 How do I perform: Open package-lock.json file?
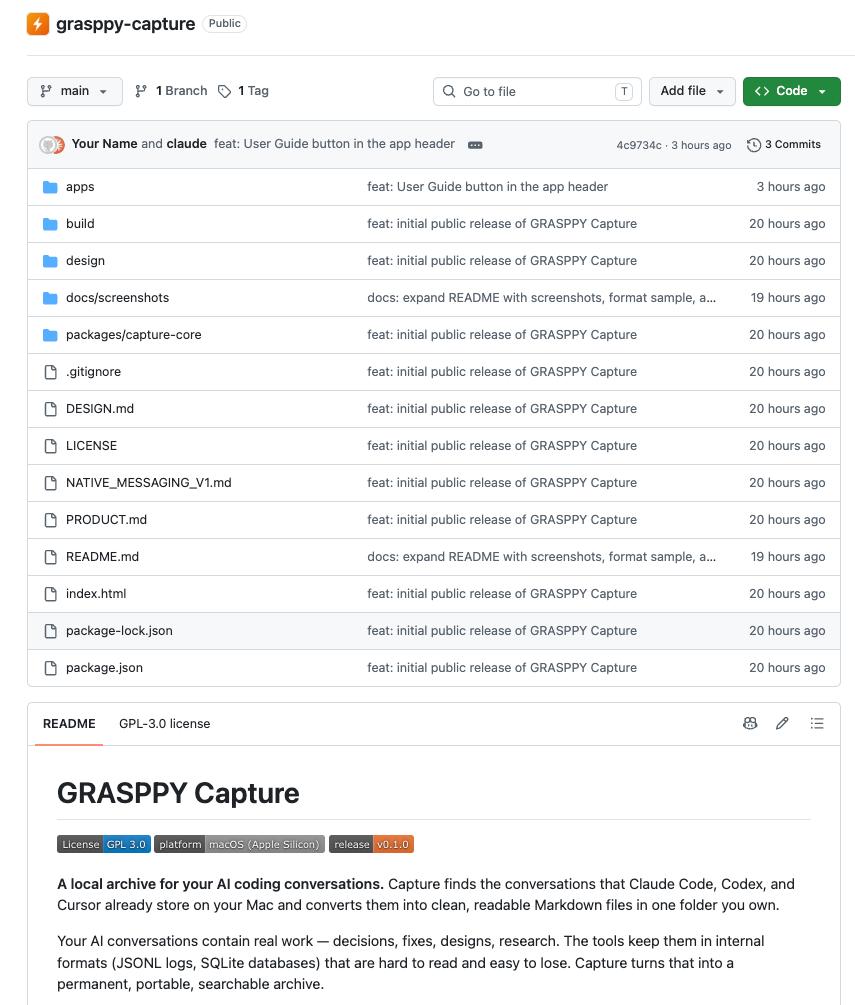[x=119, y=631]
